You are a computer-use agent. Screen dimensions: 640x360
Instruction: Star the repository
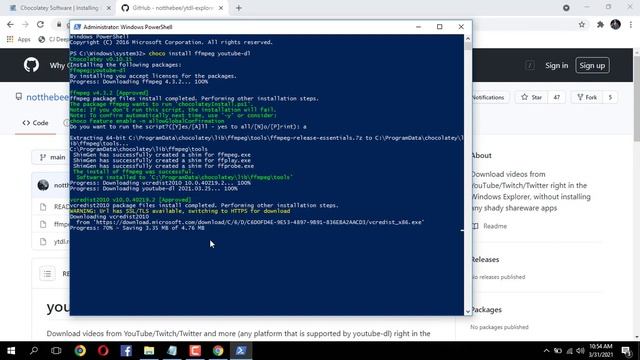click(x=531, y=97)
